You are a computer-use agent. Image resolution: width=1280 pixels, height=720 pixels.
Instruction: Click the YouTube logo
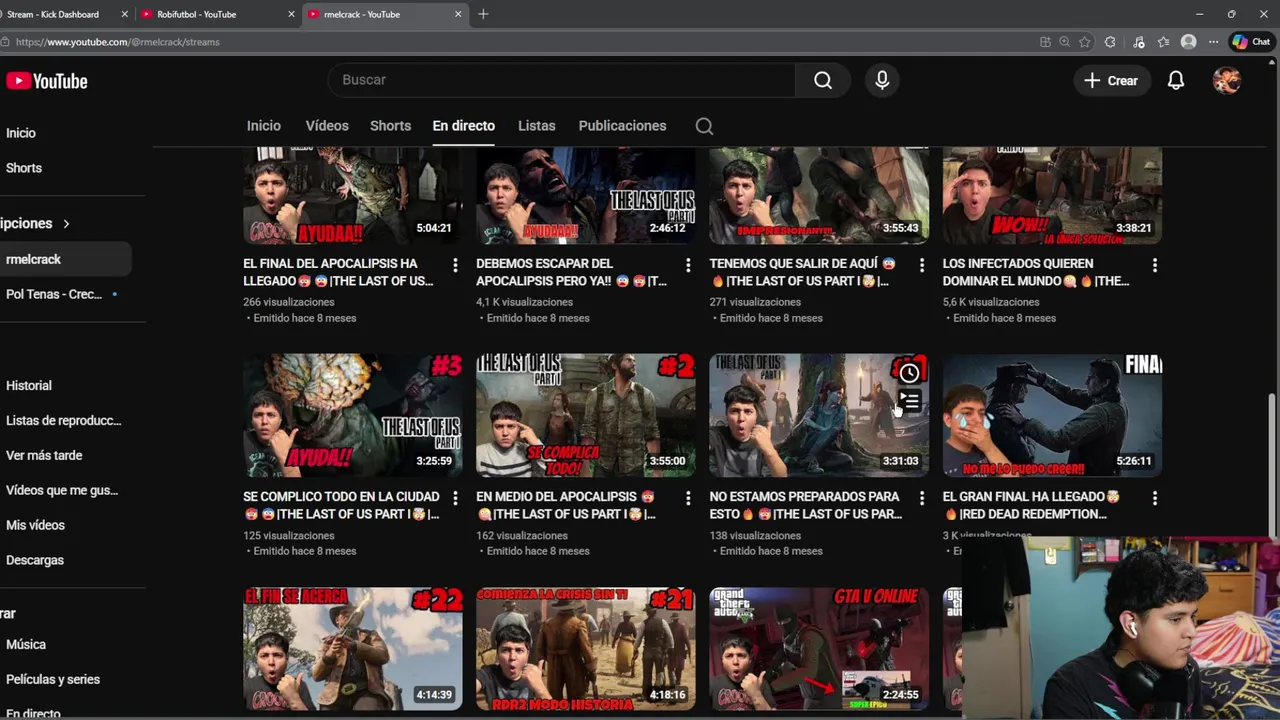[x=47, y=81]
